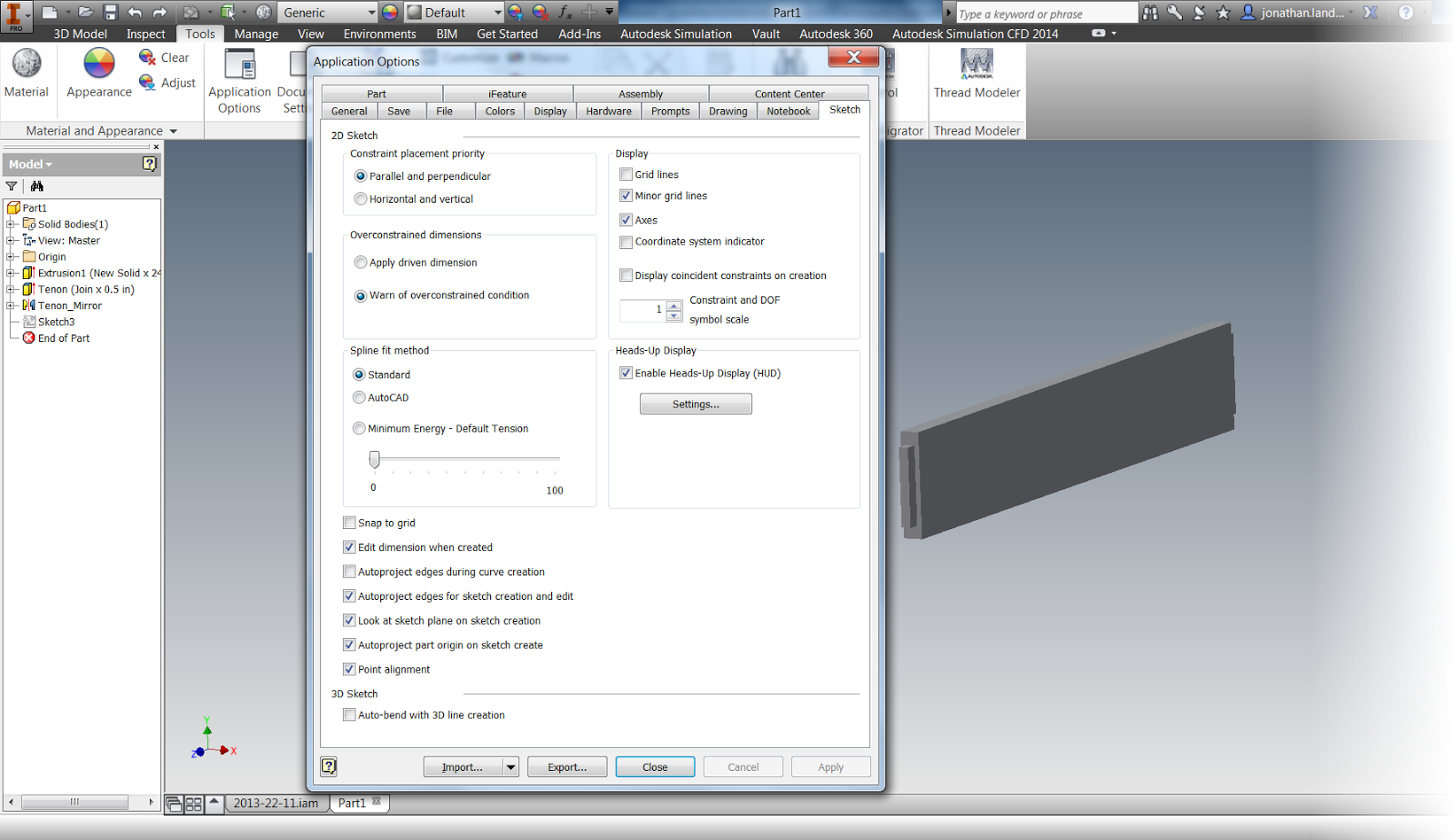The image size is (1455, 840).
Task: Click the Clear appearance tool
Action: coord(165,57)
